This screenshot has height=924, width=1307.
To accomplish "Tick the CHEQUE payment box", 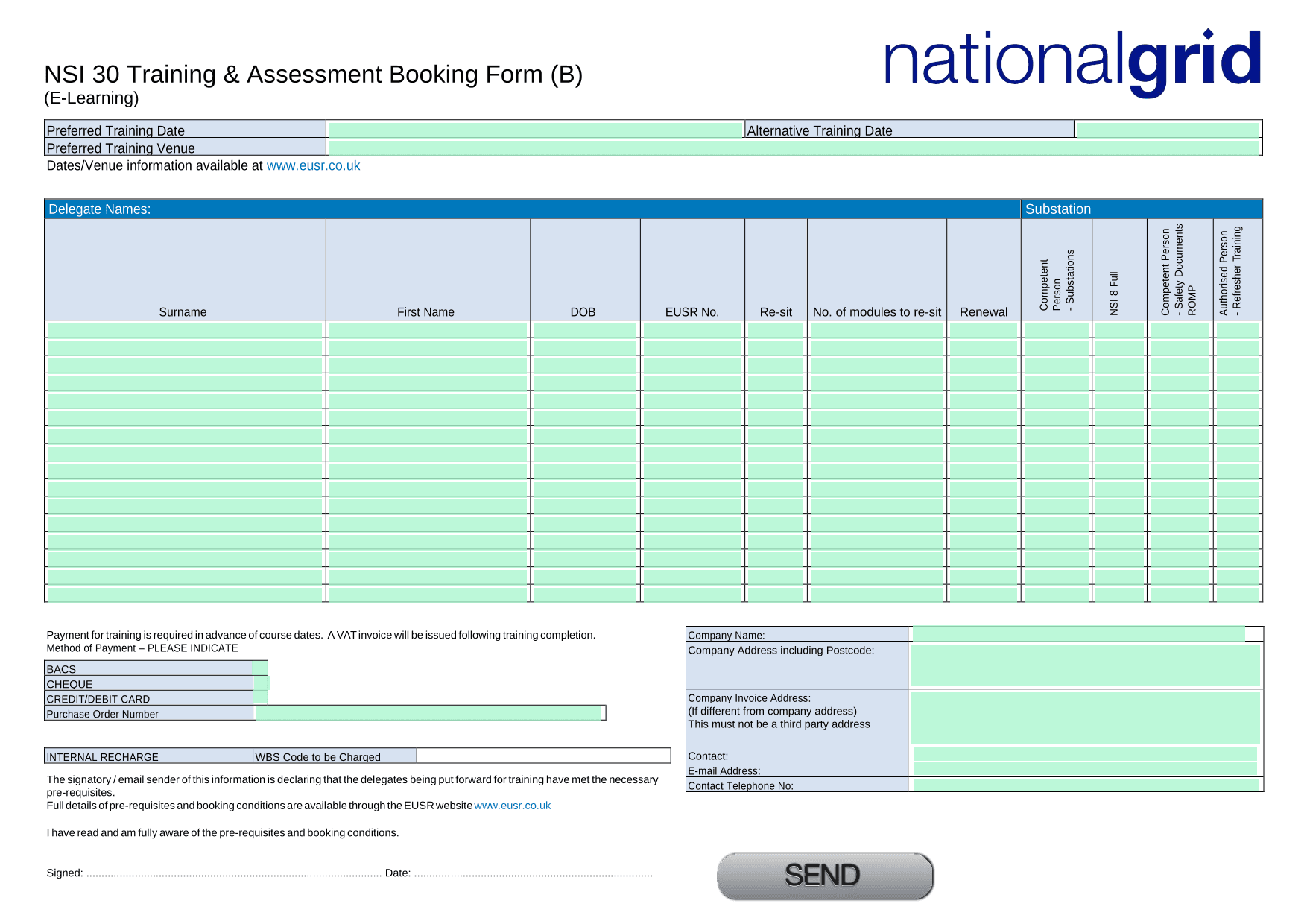I will 260,683.
